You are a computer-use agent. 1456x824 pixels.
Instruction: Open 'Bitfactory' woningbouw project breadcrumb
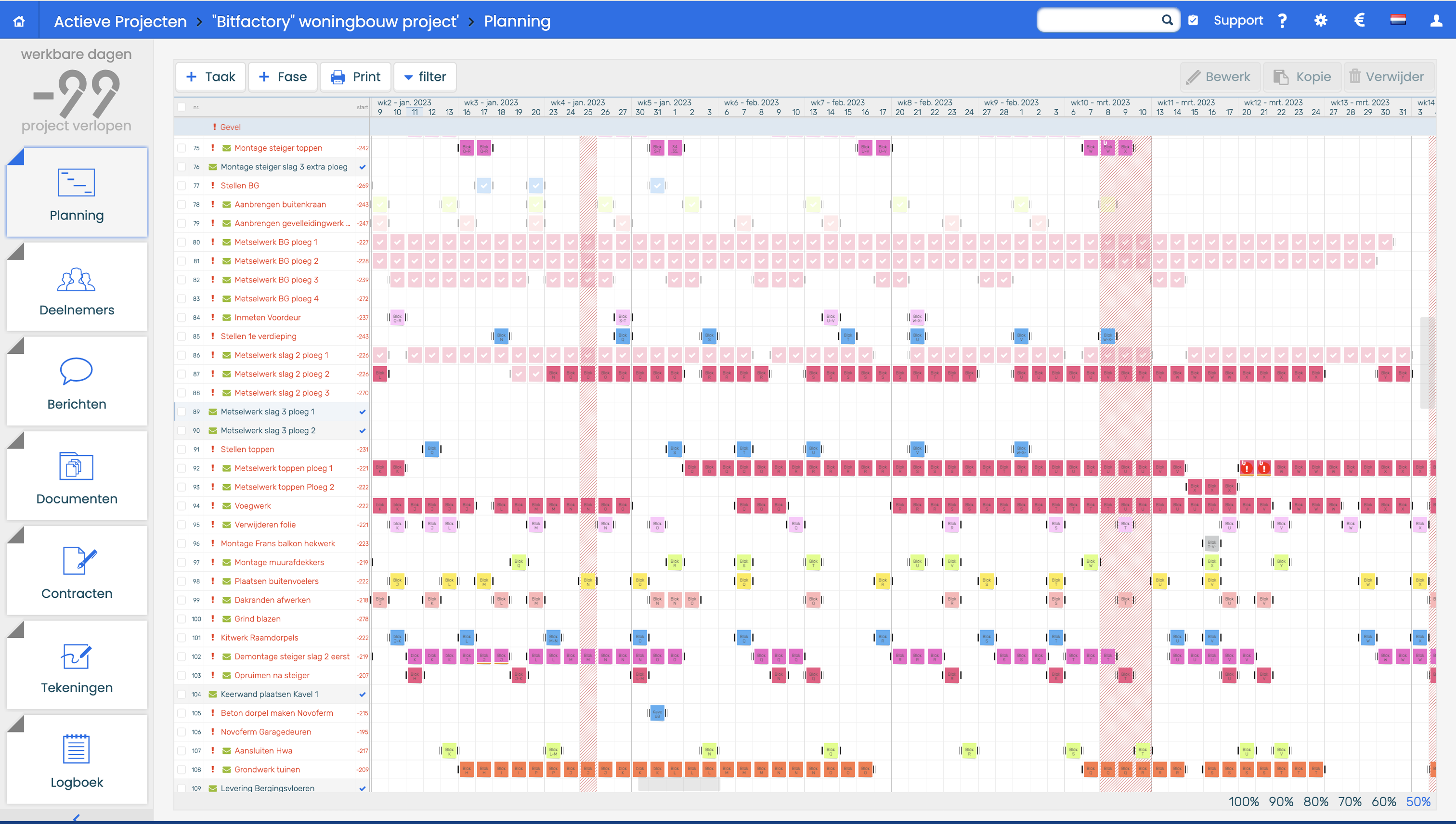[335, 22]
